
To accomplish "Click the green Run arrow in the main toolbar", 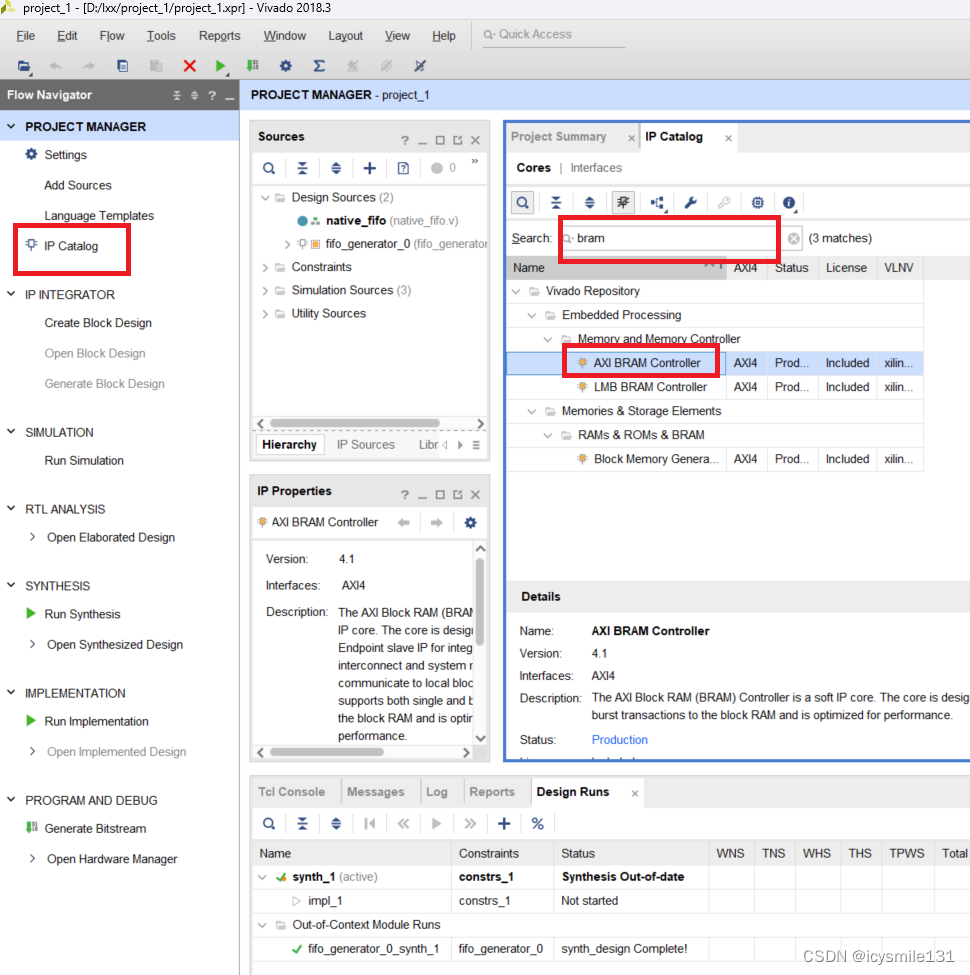I will pyautogui.click(x=220, y=66).
